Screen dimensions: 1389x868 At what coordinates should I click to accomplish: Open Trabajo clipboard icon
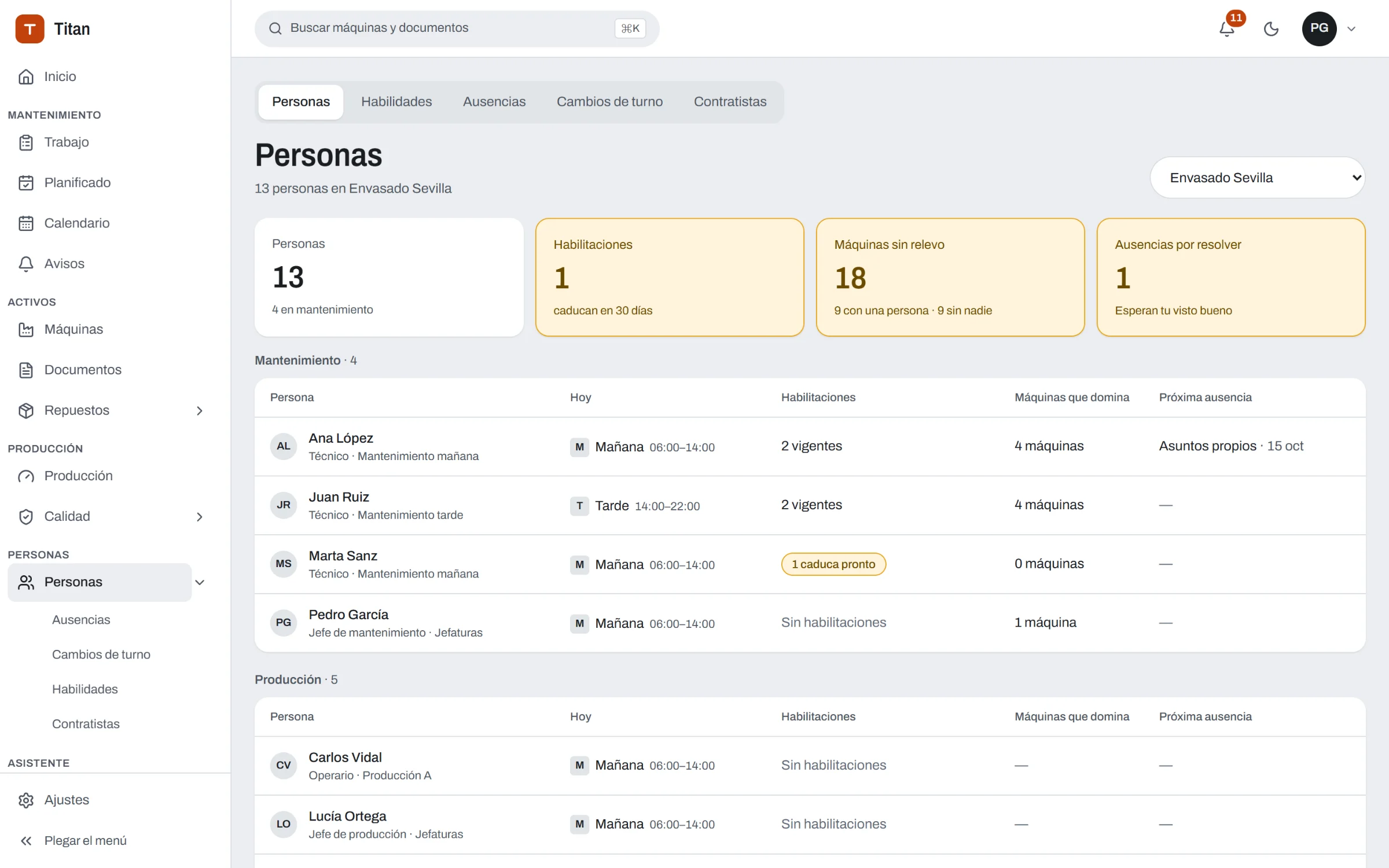[x=26, y=142]
